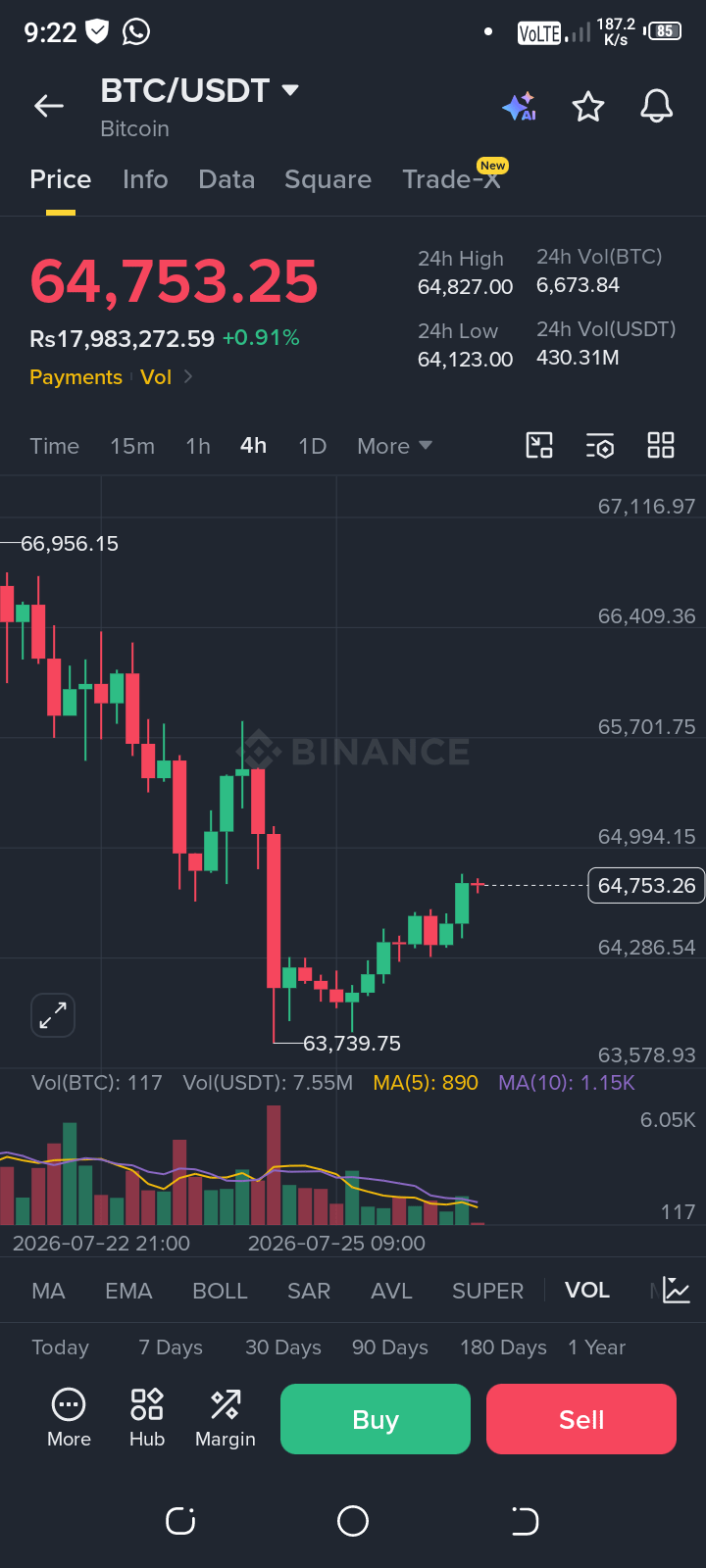
Task: Open the four-square grid layout icon
Action: point(661,445)
